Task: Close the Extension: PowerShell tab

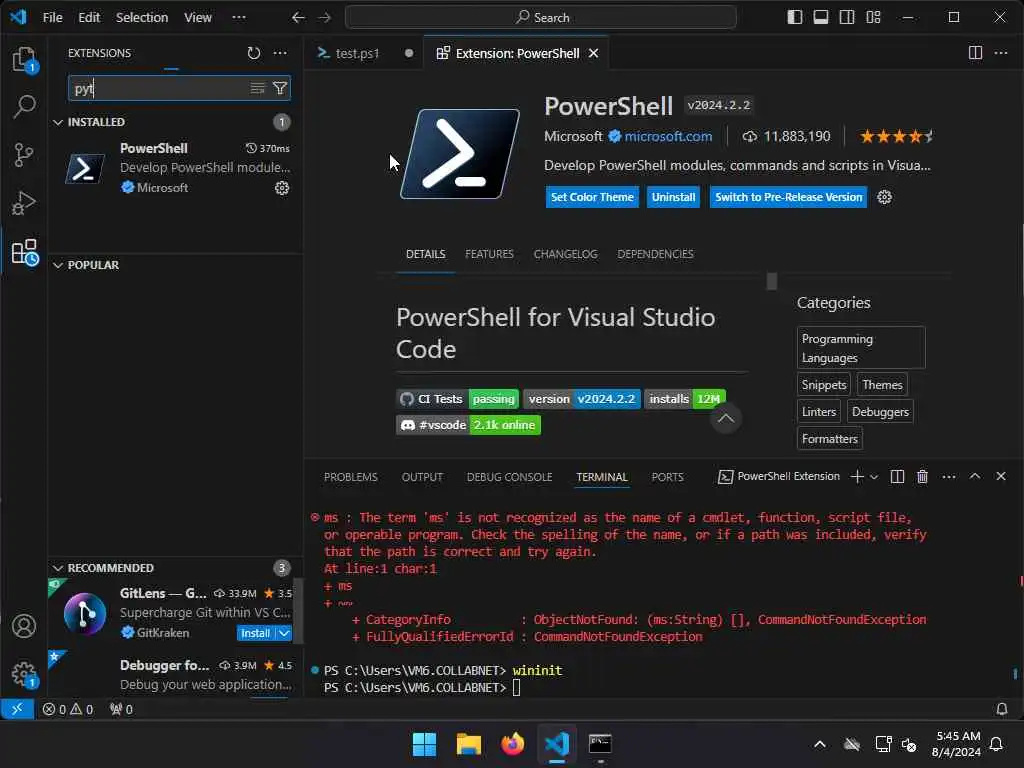Action: 594,54
